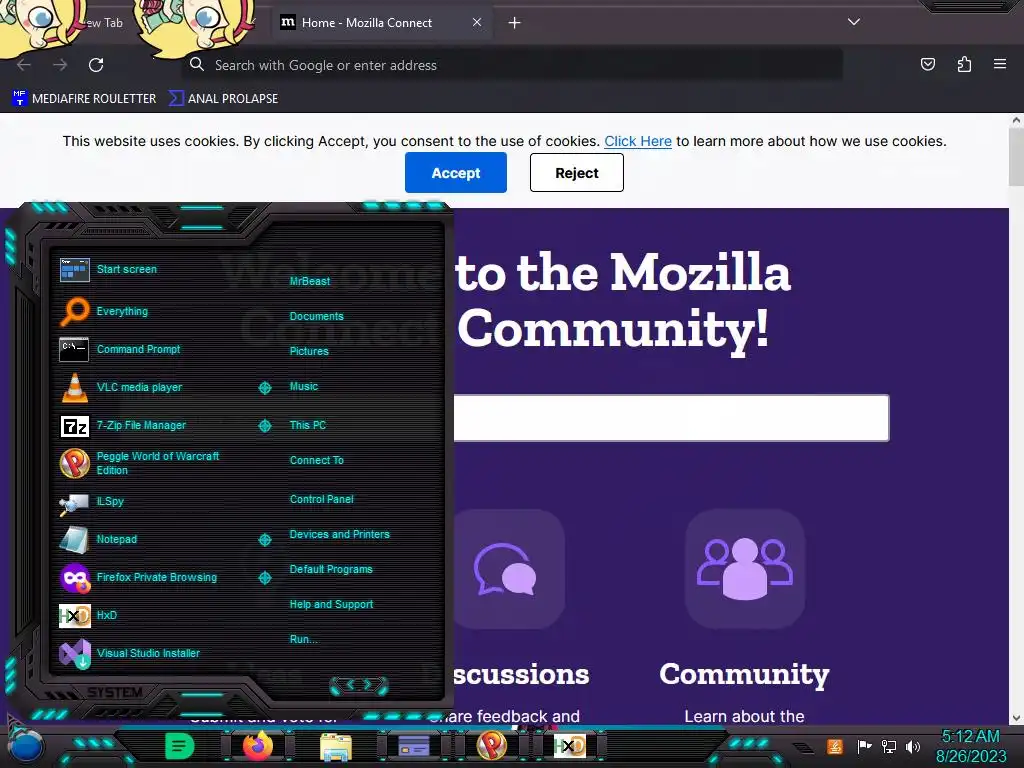Click the Save to Pocket icon
The width and height of the screenshot is (1024, 768).
click(927, 64)
